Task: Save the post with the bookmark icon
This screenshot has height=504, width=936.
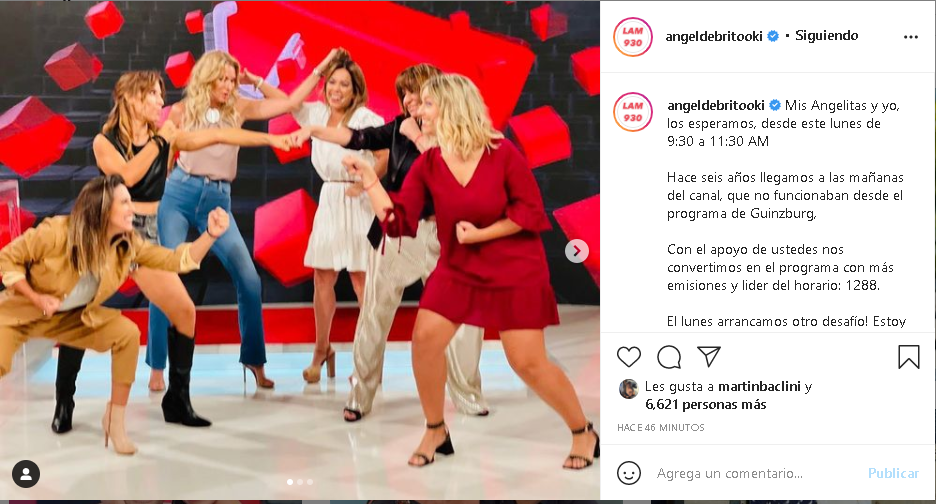Action: pos(909,357)
